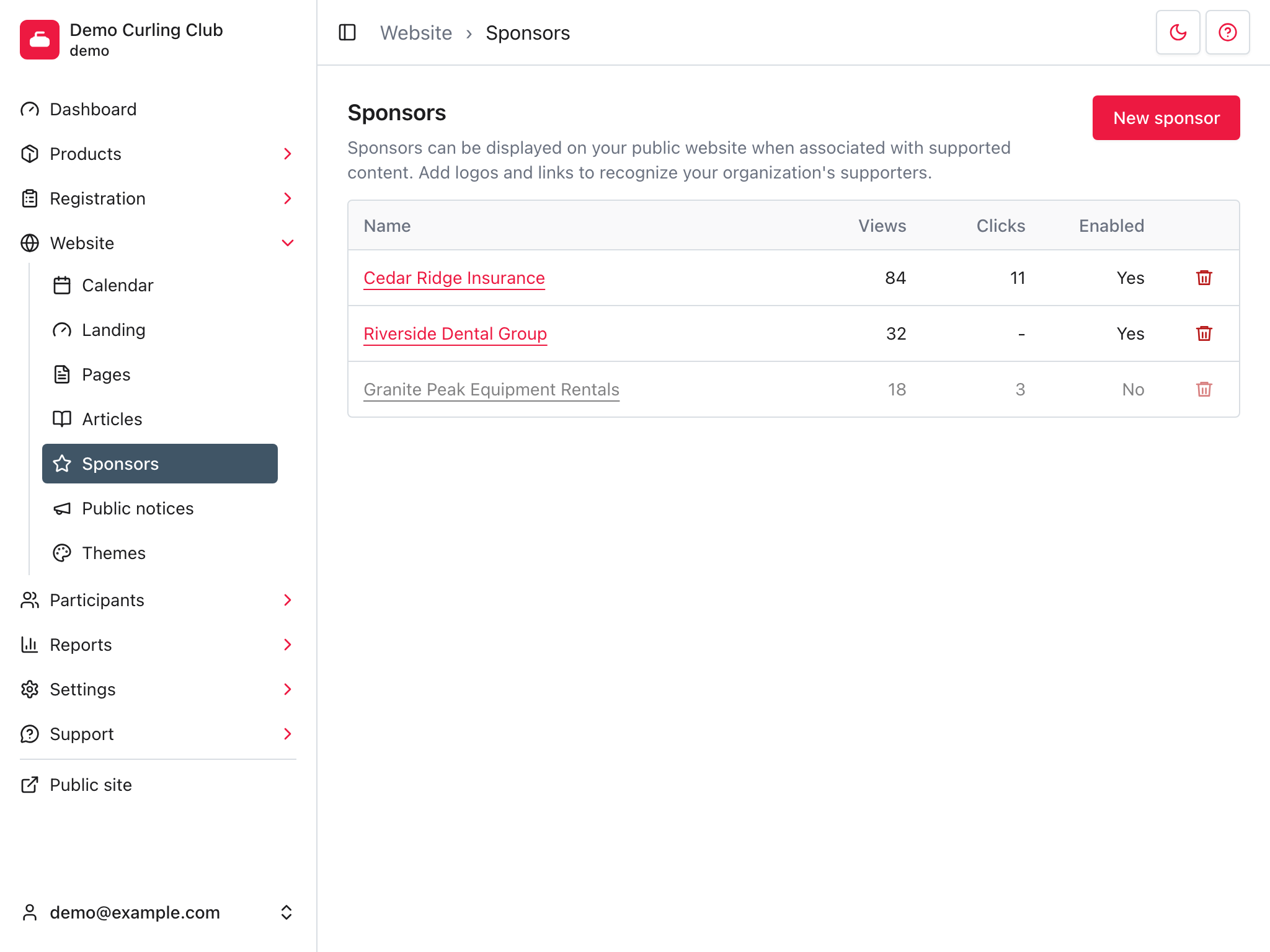
Task: Delete Cedar Ridge Insurance with the trash icon
Action: tap(1204, 278)
